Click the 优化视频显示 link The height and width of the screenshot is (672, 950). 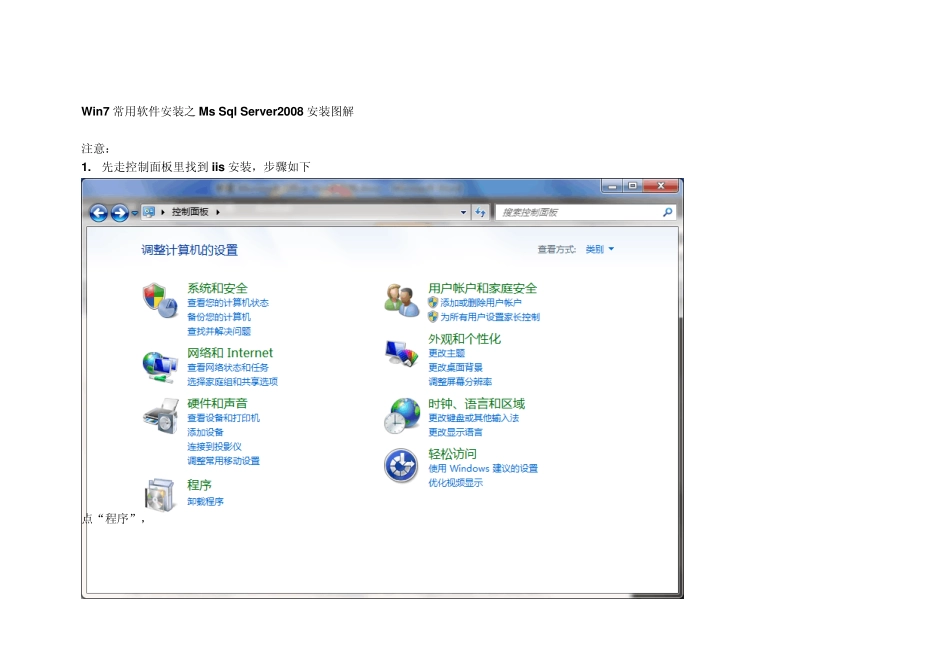(456, 483)
